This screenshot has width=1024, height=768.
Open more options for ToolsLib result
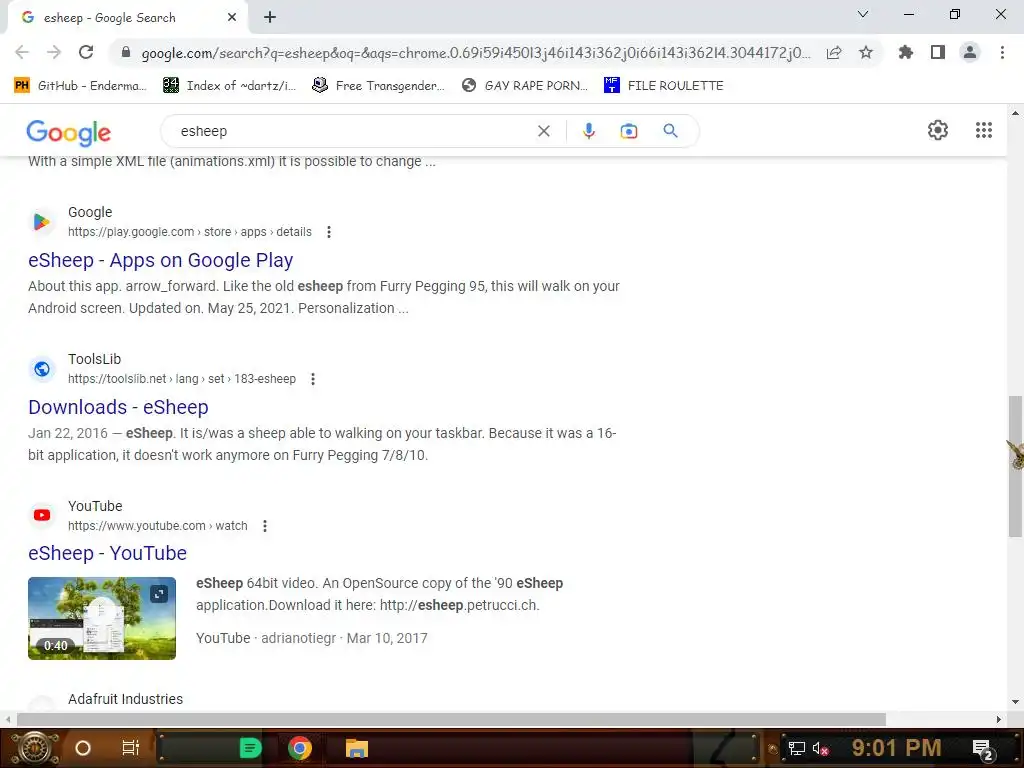[x=313, y=379]
